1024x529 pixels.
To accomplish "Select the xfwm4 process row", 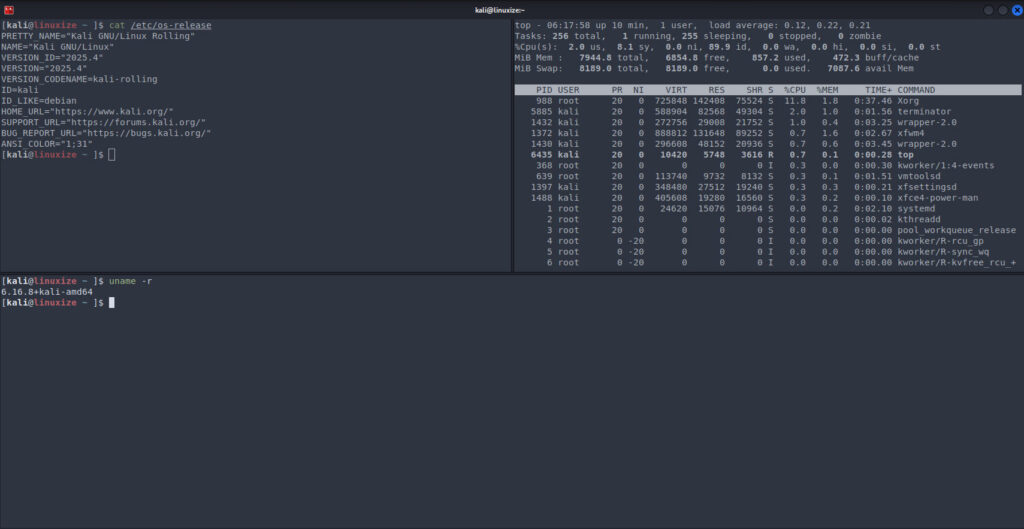I will click(768, 133).
